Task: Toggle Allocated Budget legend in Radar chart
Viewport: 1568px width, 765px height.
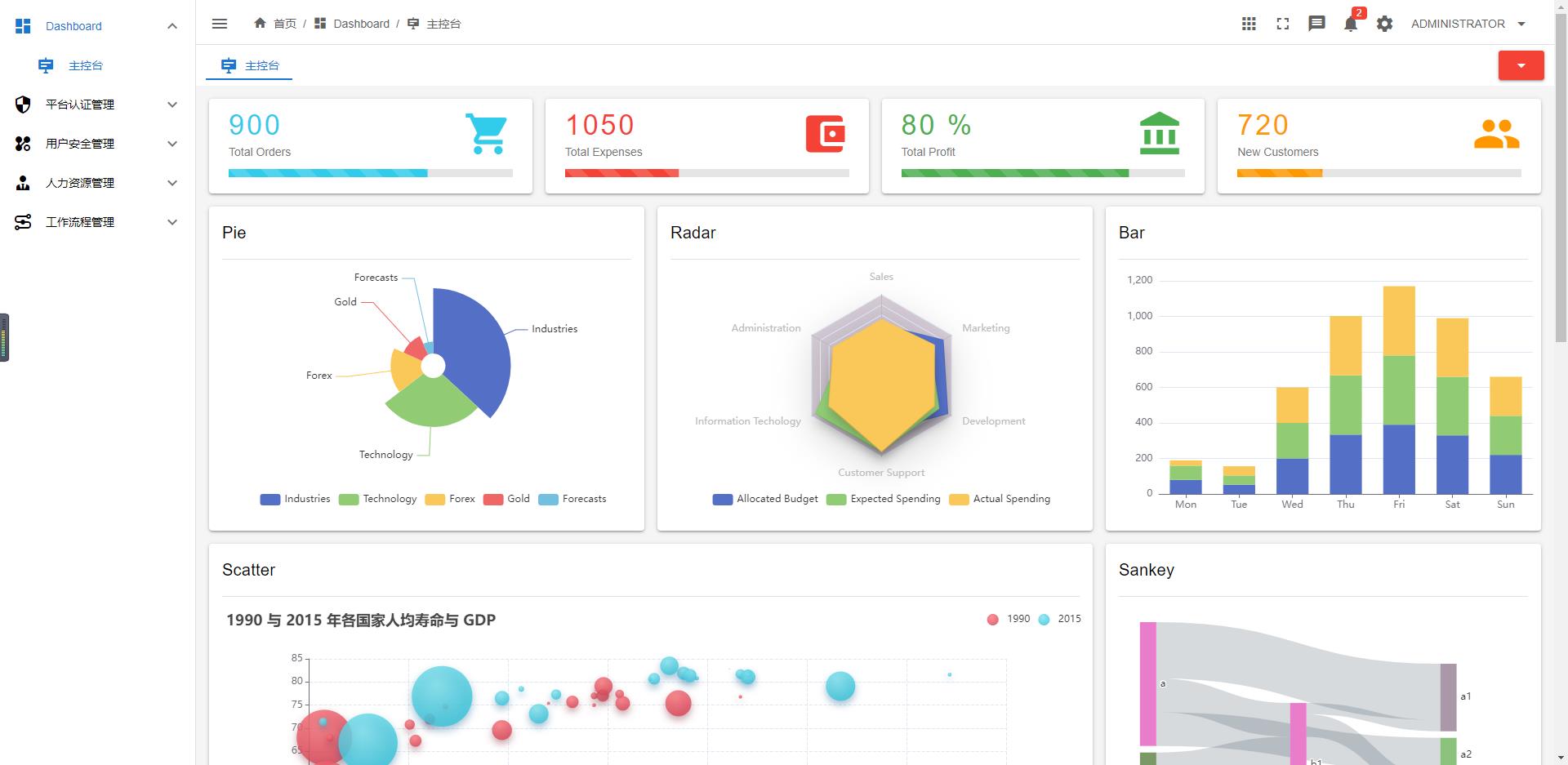Action: [765, 499]
